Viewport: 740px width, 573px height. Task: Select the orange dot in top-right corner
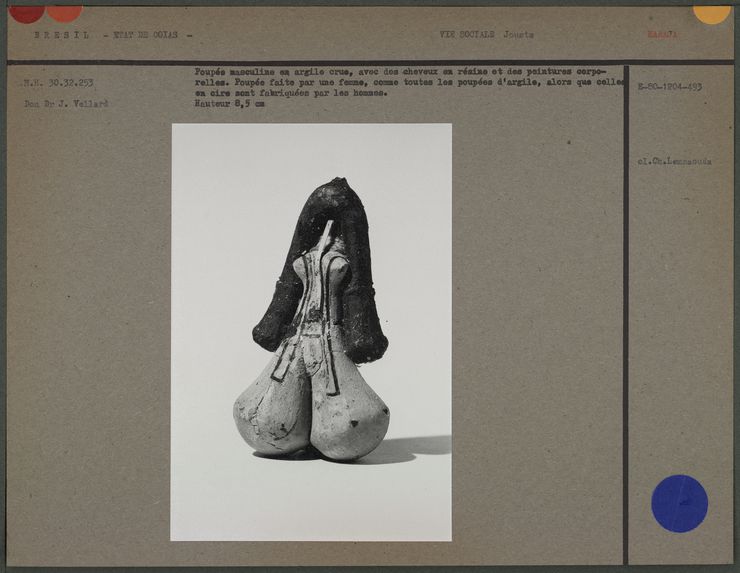click(x=712, y=13)
